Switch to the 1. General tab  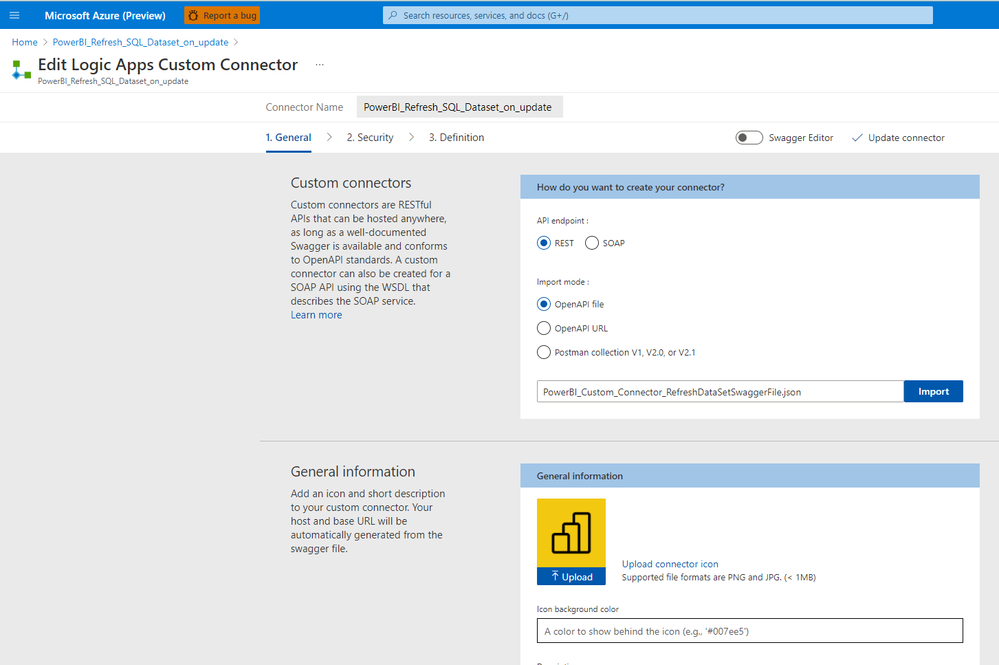click(289, 137)
